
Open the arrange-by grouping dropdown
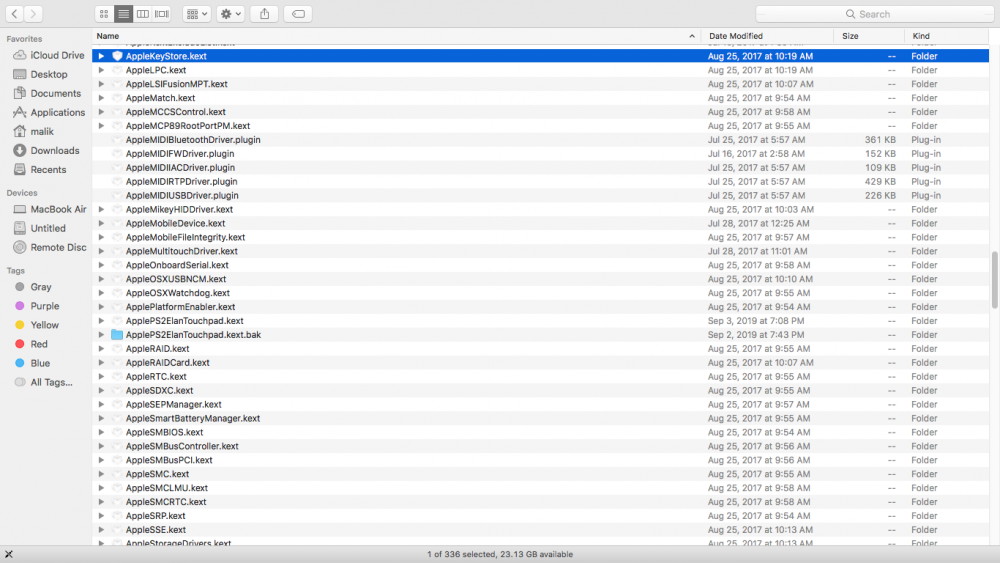point(197,14)
